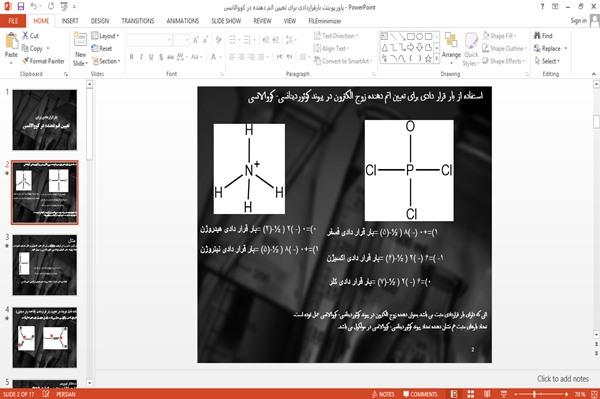Expand the Shape Fill dropdown
600x399 pixels.
(499, 36)
